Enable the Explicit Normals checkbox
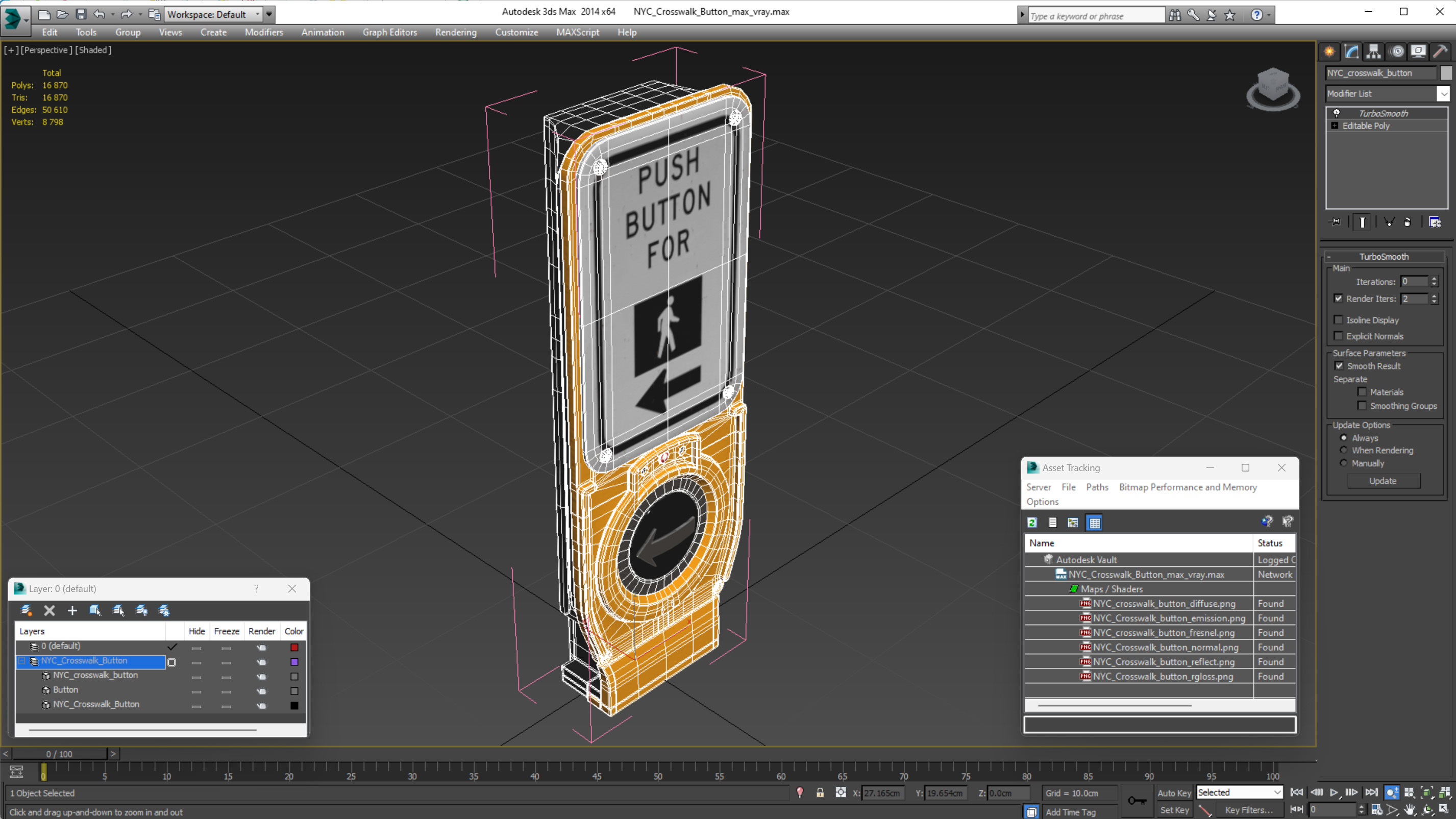The width and height of the screenshot is (1456, 819). 1339,336
